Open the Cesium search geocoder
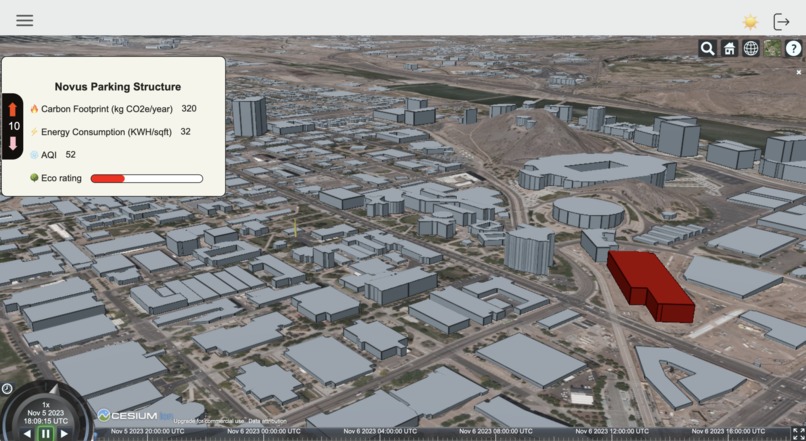This screenshot has height=441, width=806. [x=707, y=48]
